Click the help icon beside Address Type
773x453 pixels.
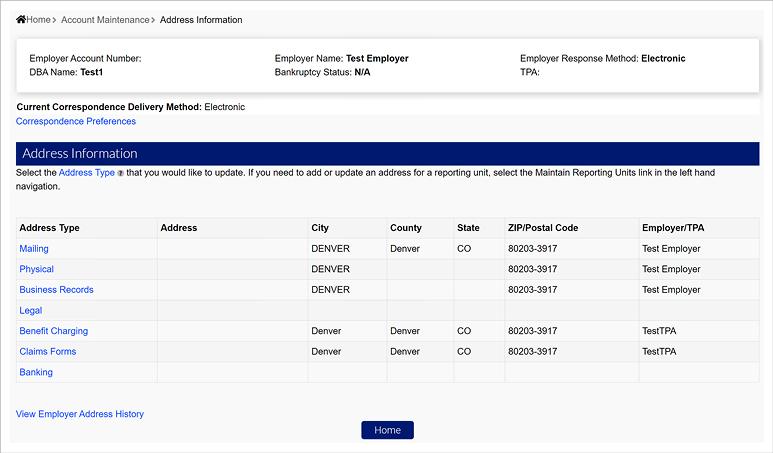(x=121, y=174)
